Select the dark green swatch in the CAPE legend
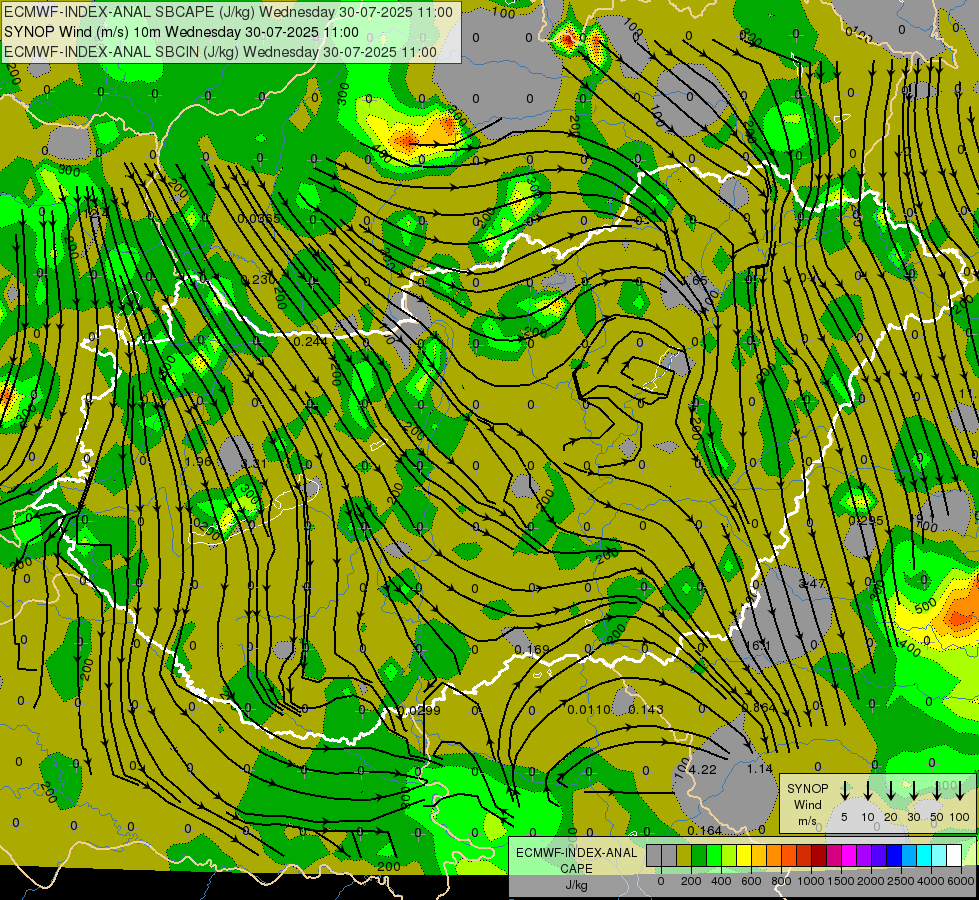Viewport: 979px width, 900px height. tap(699, 855)
